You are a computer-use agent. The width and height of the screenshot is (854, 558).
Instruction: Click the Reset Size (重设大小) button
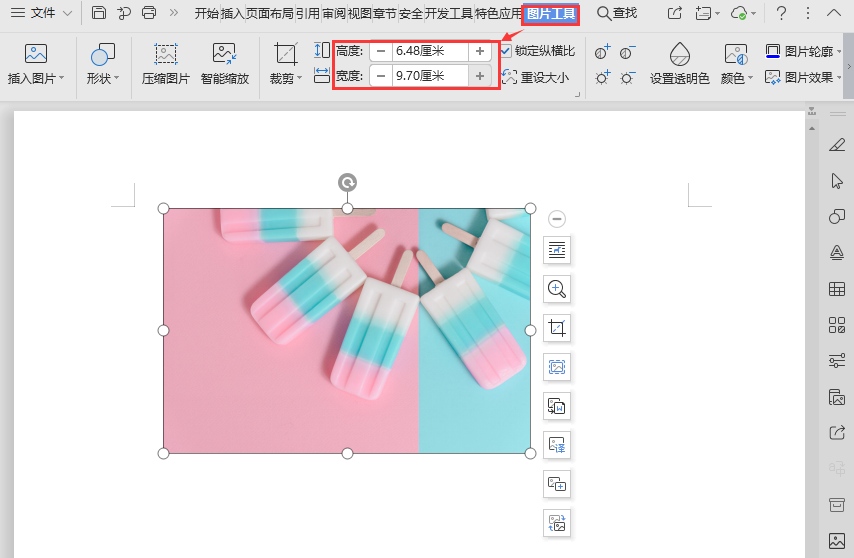[536, 77]
